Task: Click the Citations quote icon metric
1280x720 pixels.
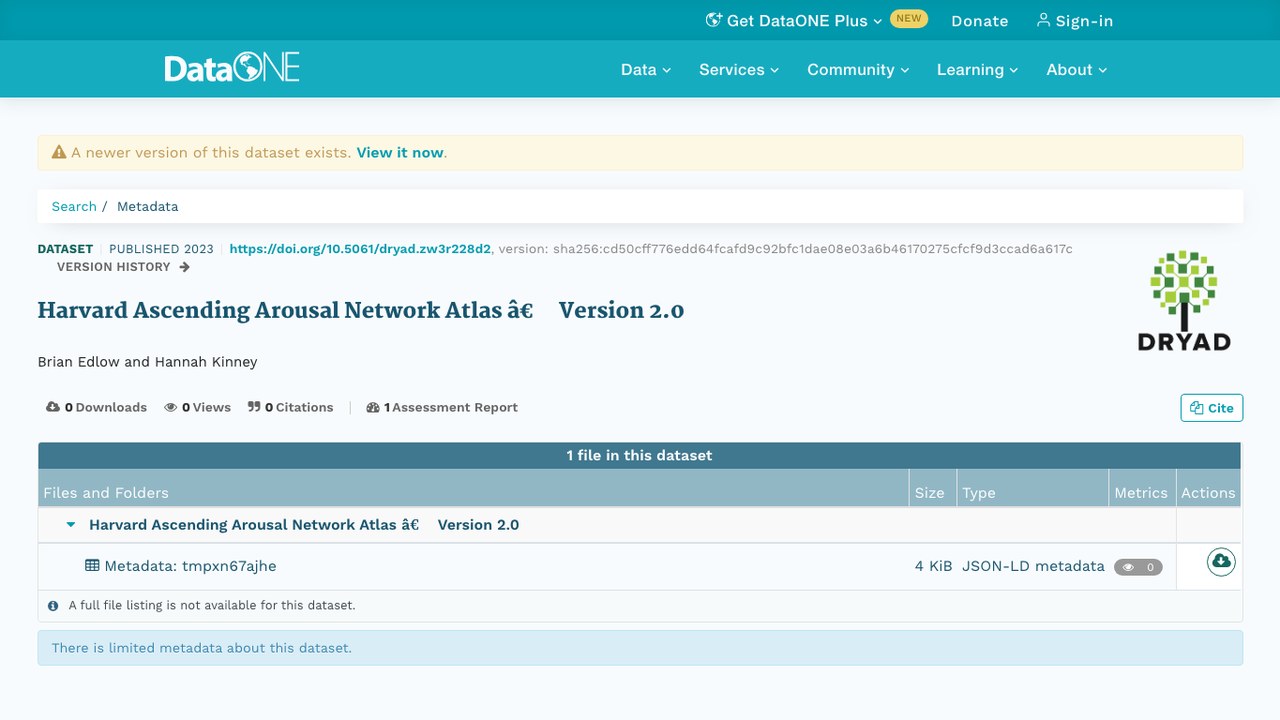Action: (x=290, y=407)
